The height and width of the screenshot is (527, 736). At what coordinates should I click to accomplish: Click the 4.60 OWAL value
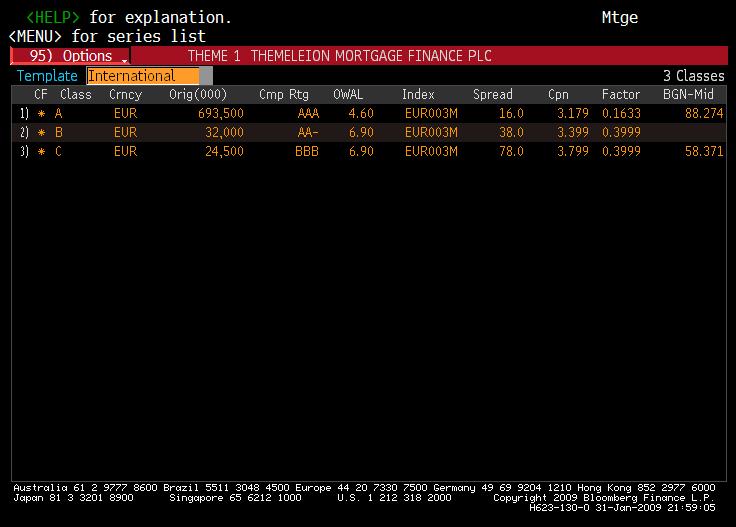[361, 114]
